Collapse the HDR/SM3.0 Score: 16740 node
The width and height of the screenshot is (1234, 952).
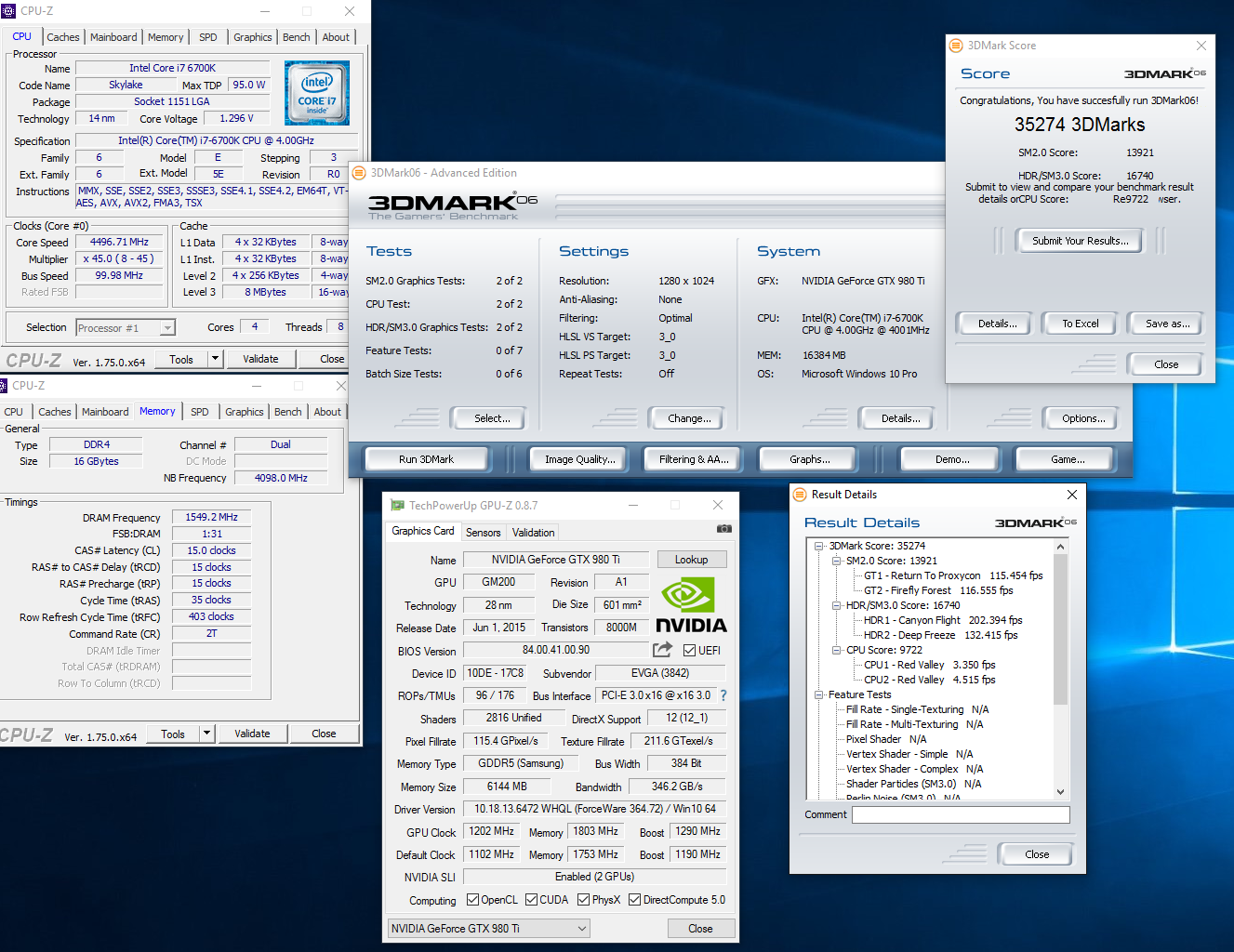[x=837, y=605]
